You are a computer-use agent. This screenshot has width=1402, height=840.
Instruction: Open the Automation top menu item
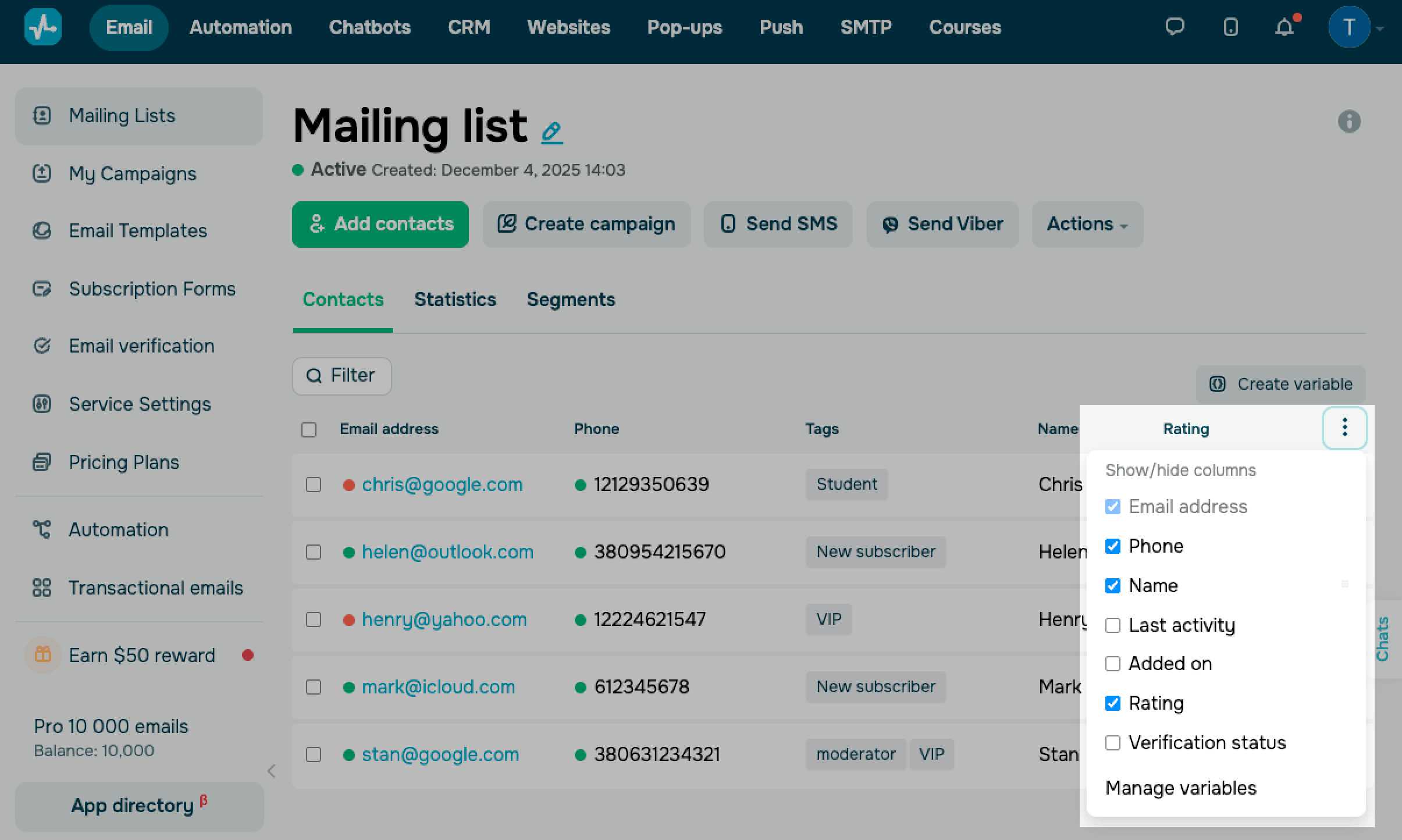point(240,27)
